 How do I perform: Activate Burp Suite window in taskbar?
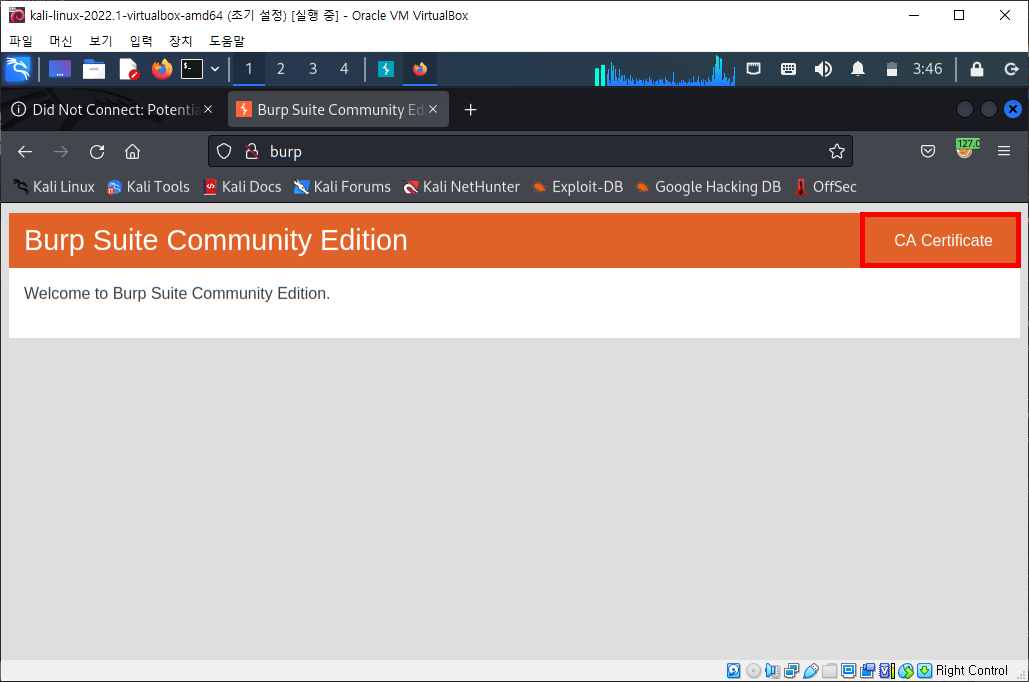(386, 69)
